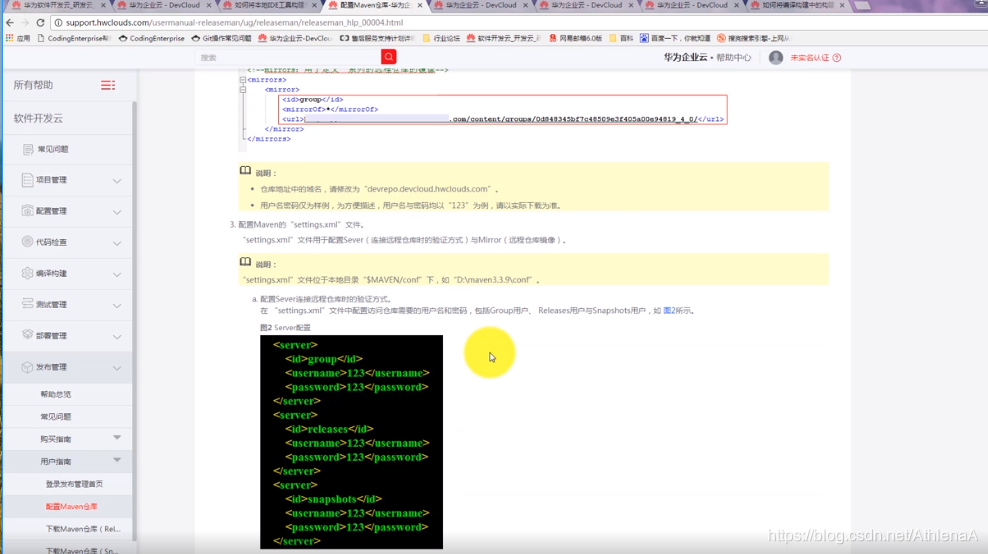Click the 帮助中心 header link
Viewport: 988px width, 554px height.
733,57
